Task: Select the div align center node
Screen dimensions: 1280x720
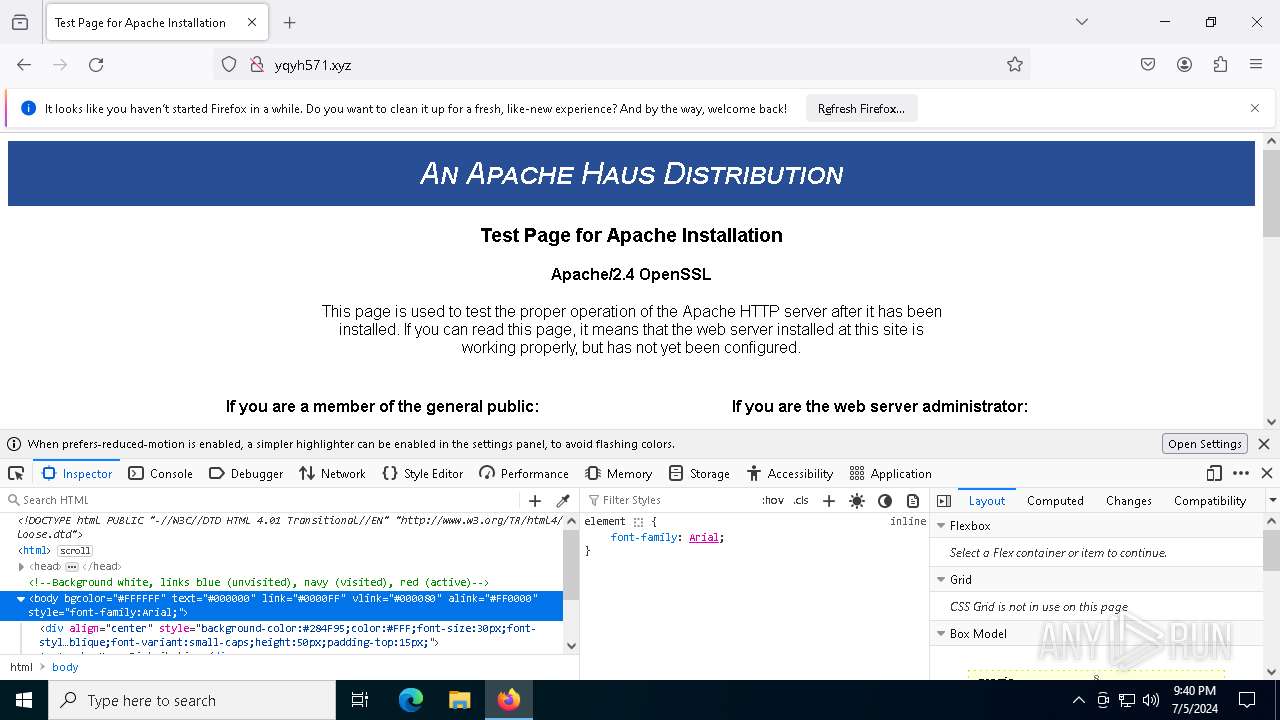Action: (x=288, y=635)
